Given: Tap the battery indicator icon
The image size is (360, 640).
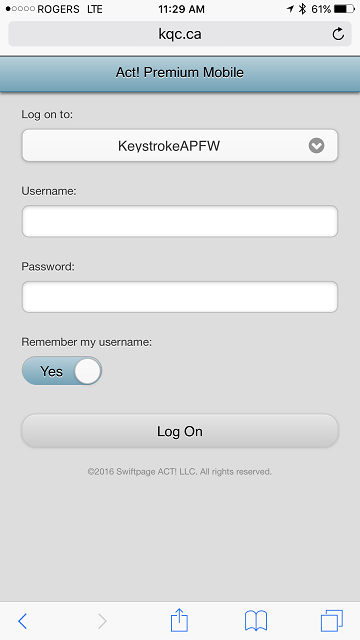Looking at the screenshot, I should 344,9.
